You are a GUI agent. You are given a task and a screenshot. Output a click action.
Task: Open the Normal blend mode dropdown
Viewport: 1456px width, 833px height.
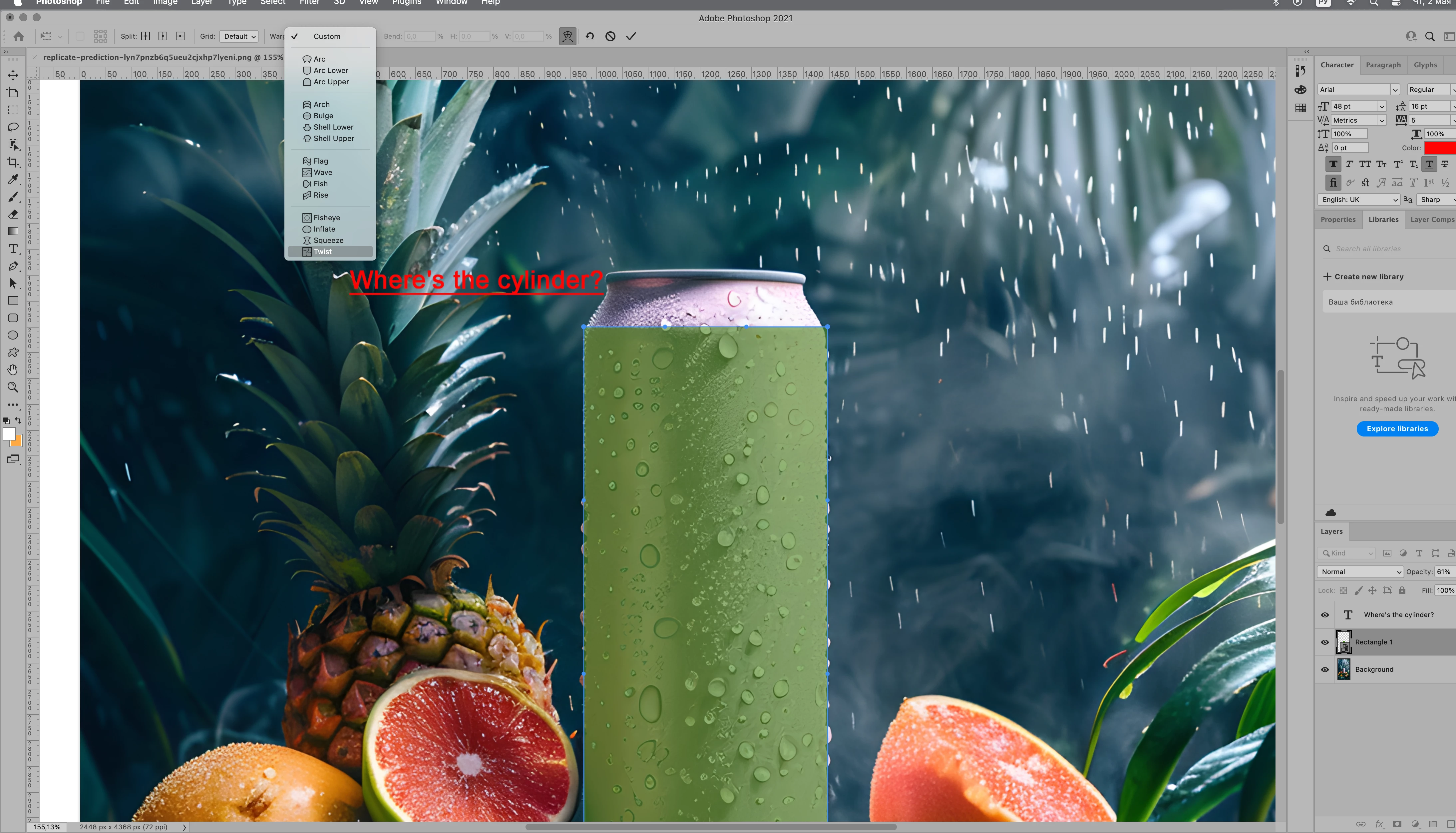(x=1360, y=571)
